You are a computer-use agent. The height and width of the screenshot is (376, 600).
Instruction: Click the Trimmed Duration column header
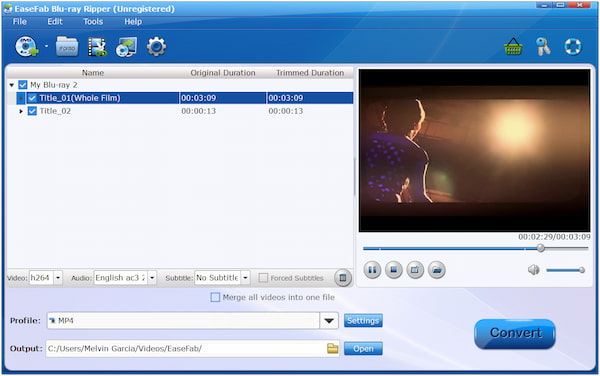coord(310,73)
